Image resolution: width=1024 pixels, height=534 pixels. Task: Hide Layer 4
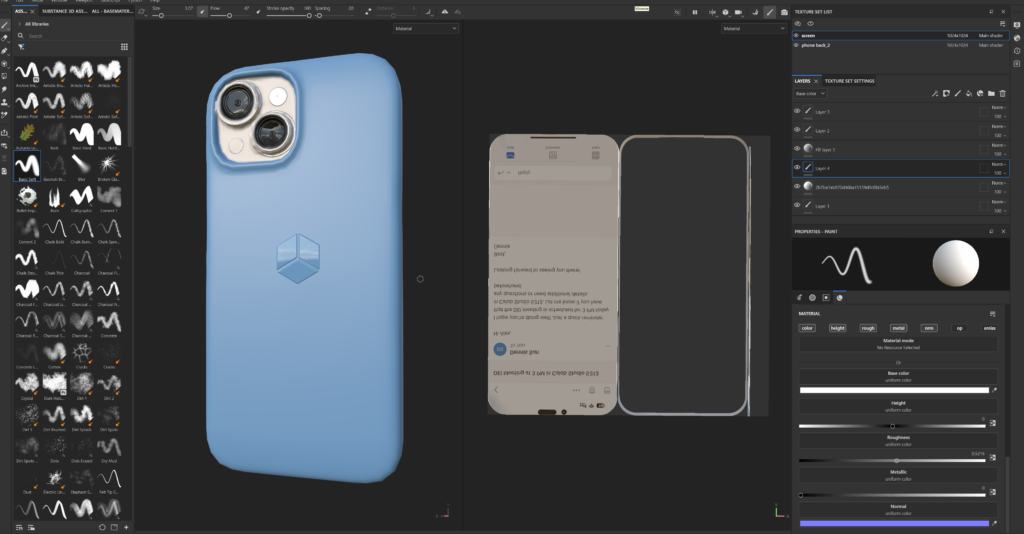[797, 167]
